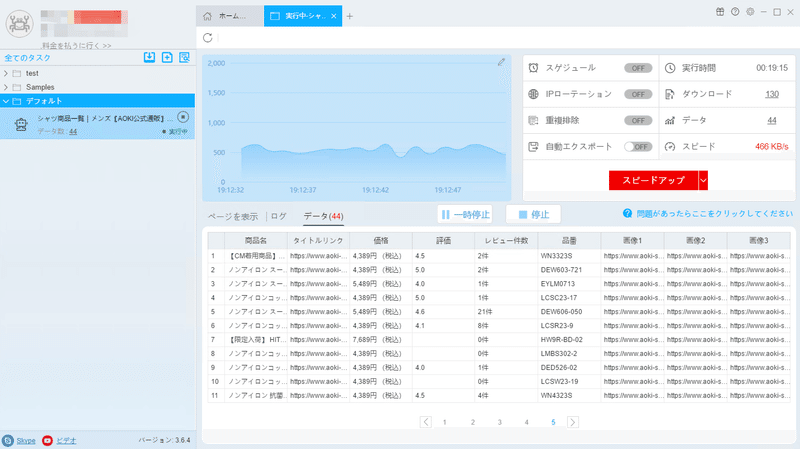Click the data chart icon beside データ

pos(670,120)
